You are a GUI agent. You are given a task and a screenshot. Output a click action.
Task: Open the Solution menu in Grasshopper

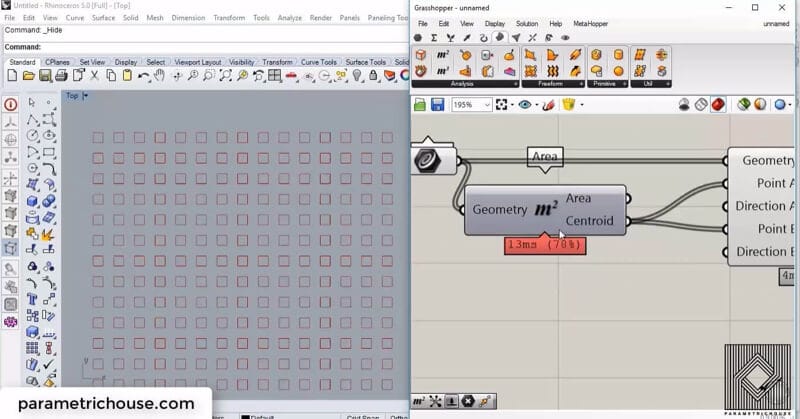click(526, 23)
